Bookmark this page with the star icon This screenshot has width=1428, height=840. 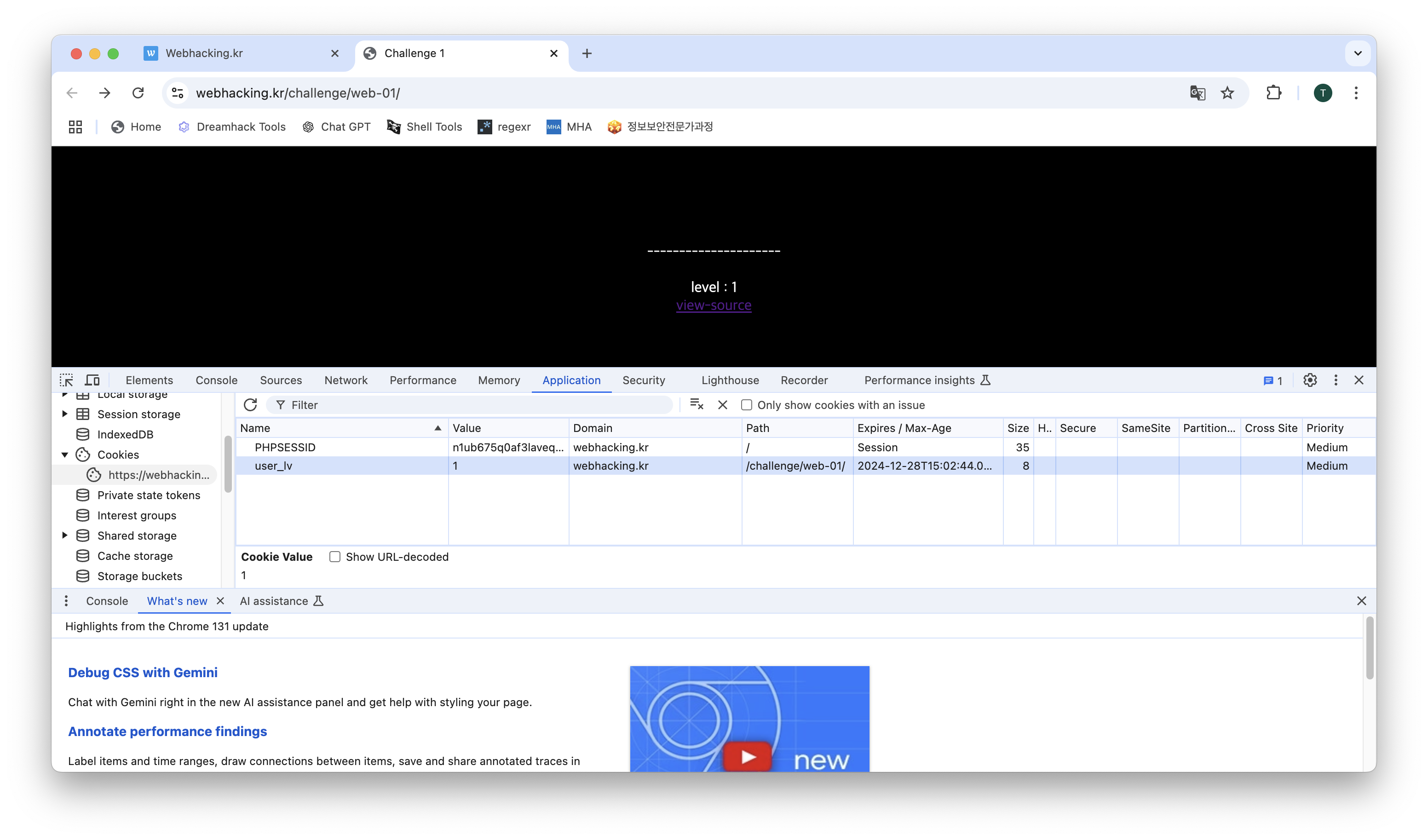click(1227, 93)
